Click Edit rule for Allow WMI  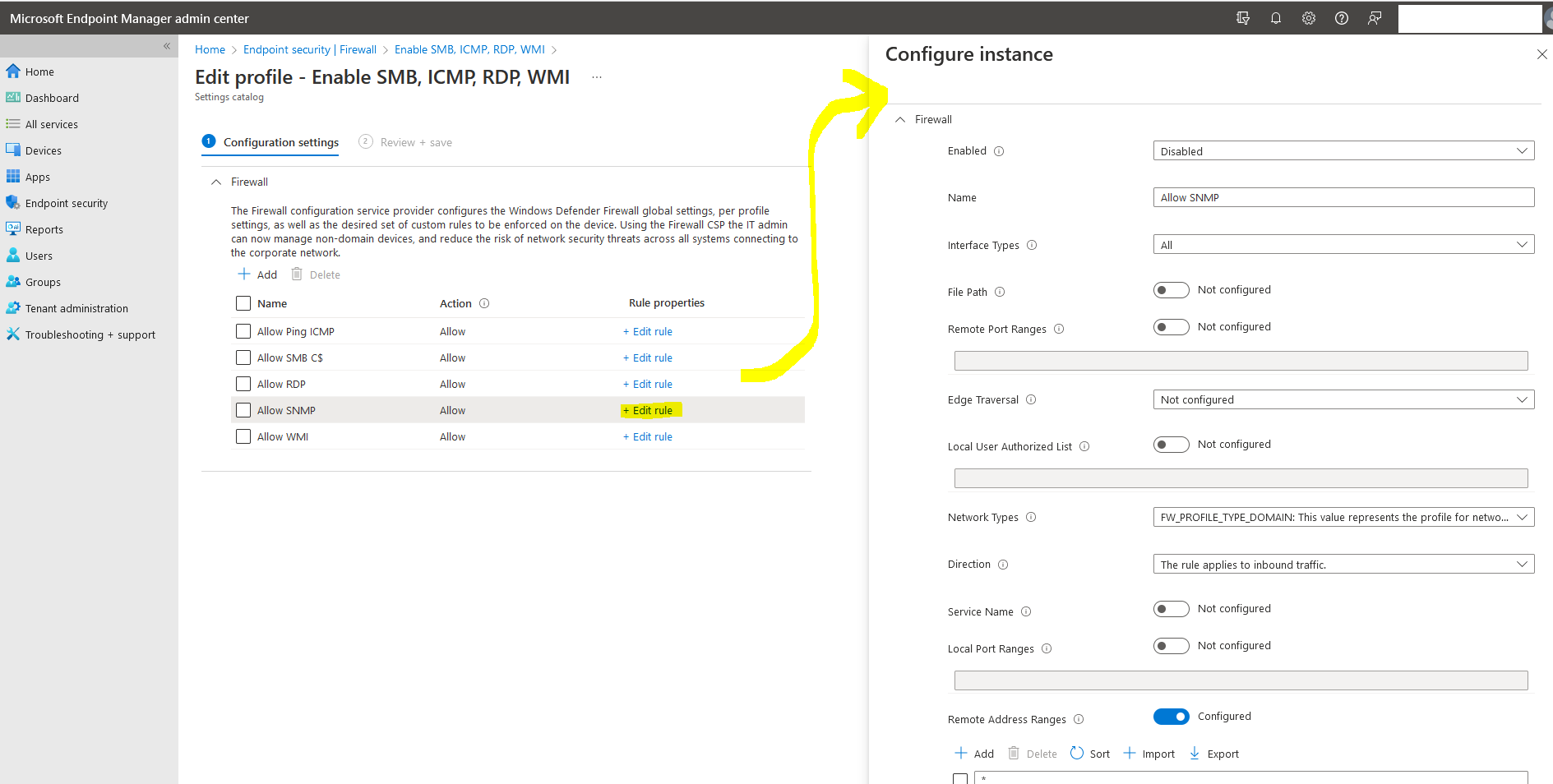point(648,436)
